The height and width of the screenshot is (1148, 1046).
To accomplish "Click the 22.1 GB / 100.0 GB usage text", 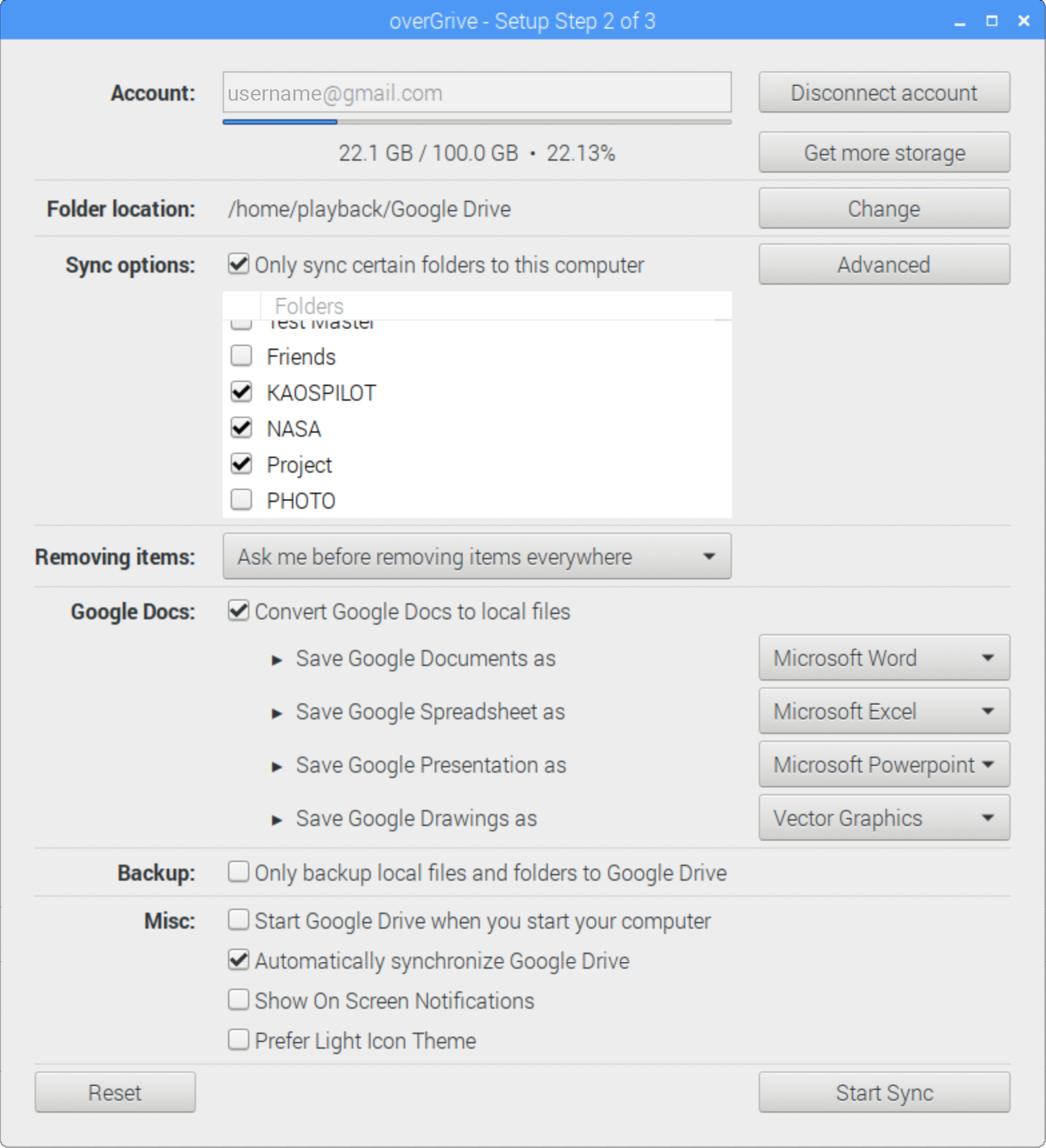I will [x=428, y=153].
